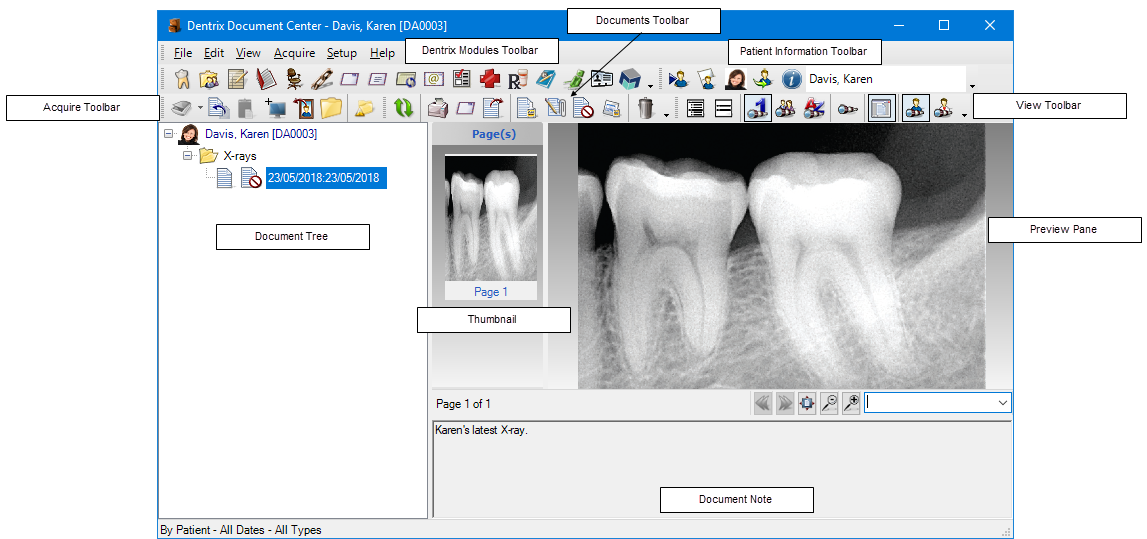This screenshot has height=539, width=1147.
Task: Click the screen capture monitor icon
Action: coord(276,109)
